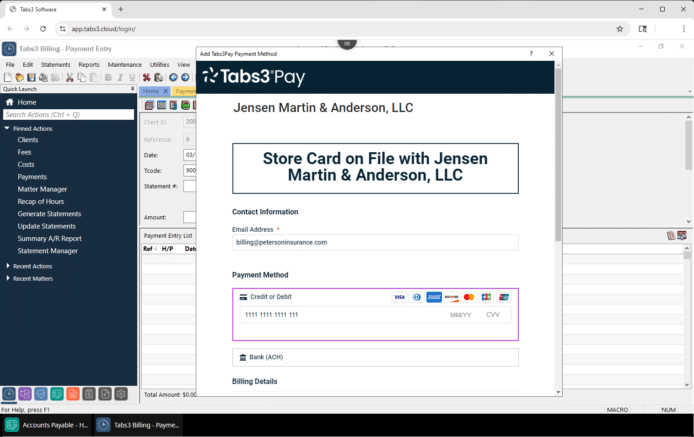Viewport: 694px width, 437px height.
Task: Expand the Recent Actions section
Action: pos(8,266)
